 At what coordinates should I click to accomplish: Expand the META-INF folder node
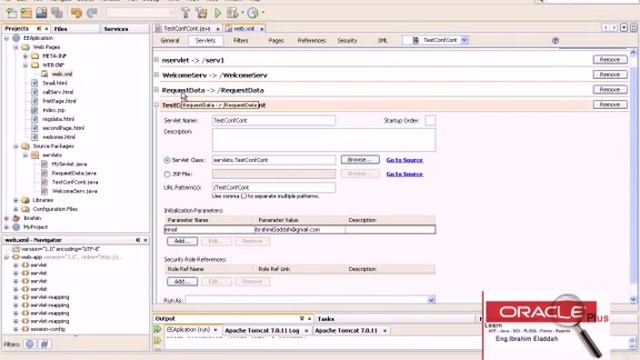25,56
